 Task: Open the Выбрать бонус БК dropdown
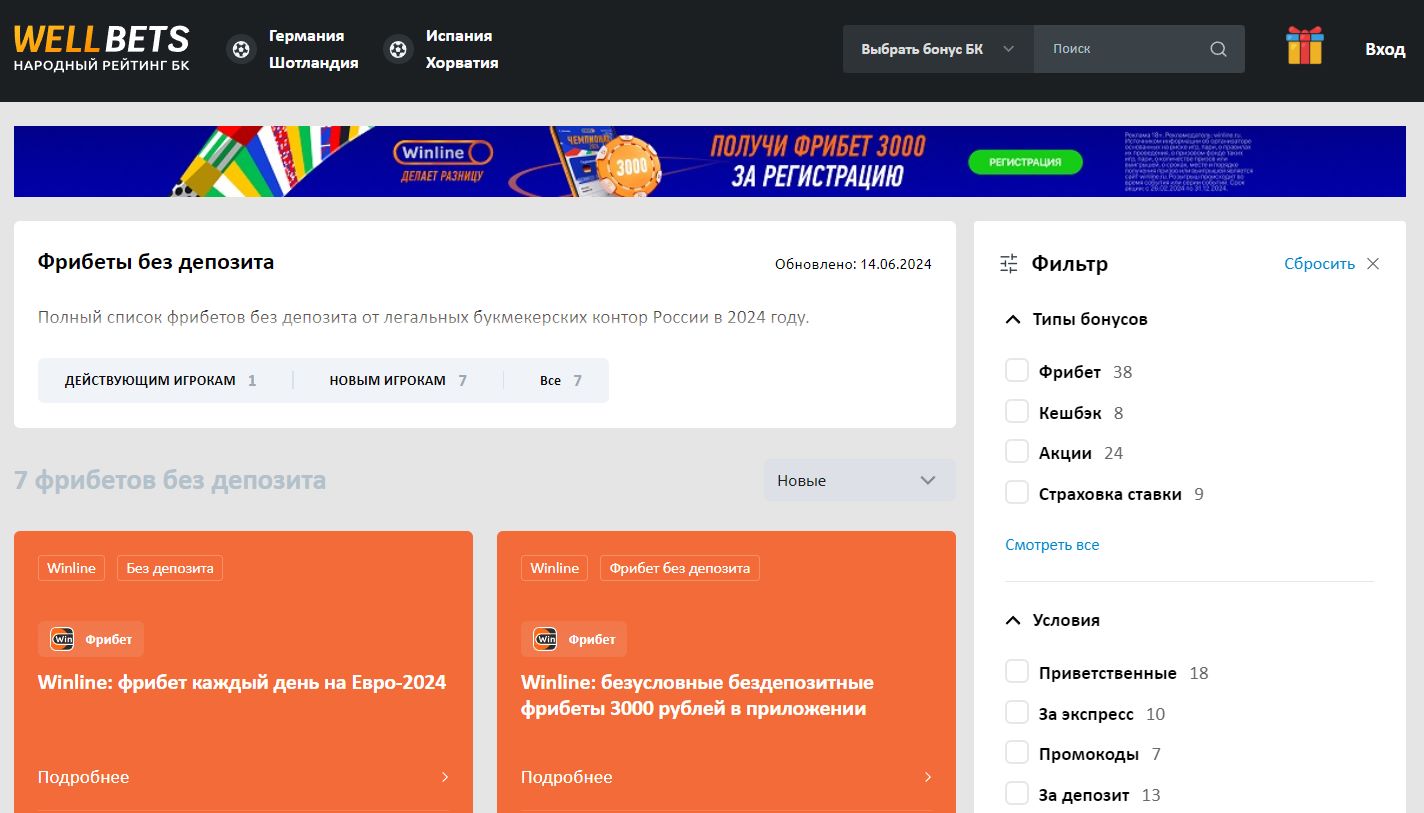[x=938, y=49]
